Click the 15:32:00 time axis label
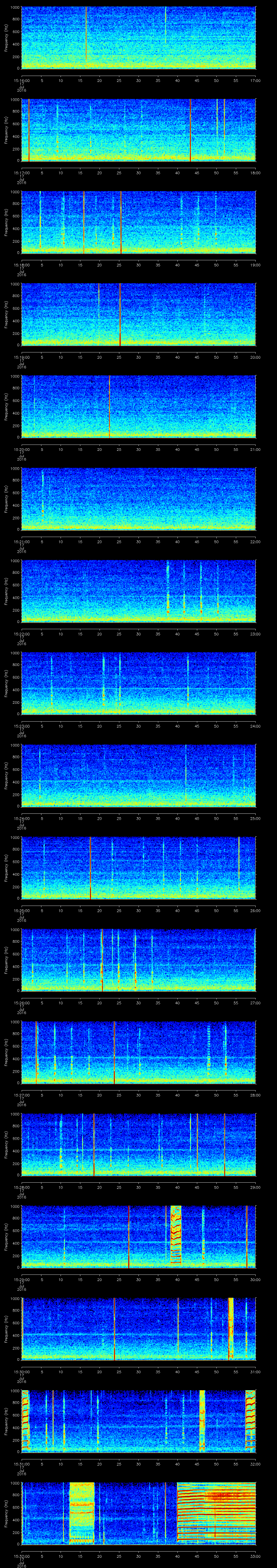The width and height of the screenshot is (277, 1568). coord(21,1557)
